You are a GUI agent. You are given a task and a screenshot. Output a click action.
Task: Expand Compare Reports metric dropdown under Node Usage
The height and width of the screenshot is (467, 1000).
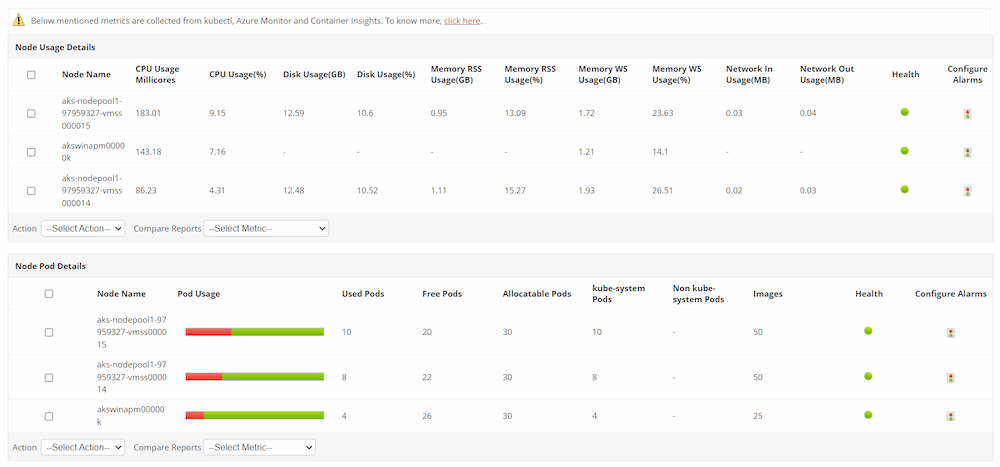click(265, 228)
